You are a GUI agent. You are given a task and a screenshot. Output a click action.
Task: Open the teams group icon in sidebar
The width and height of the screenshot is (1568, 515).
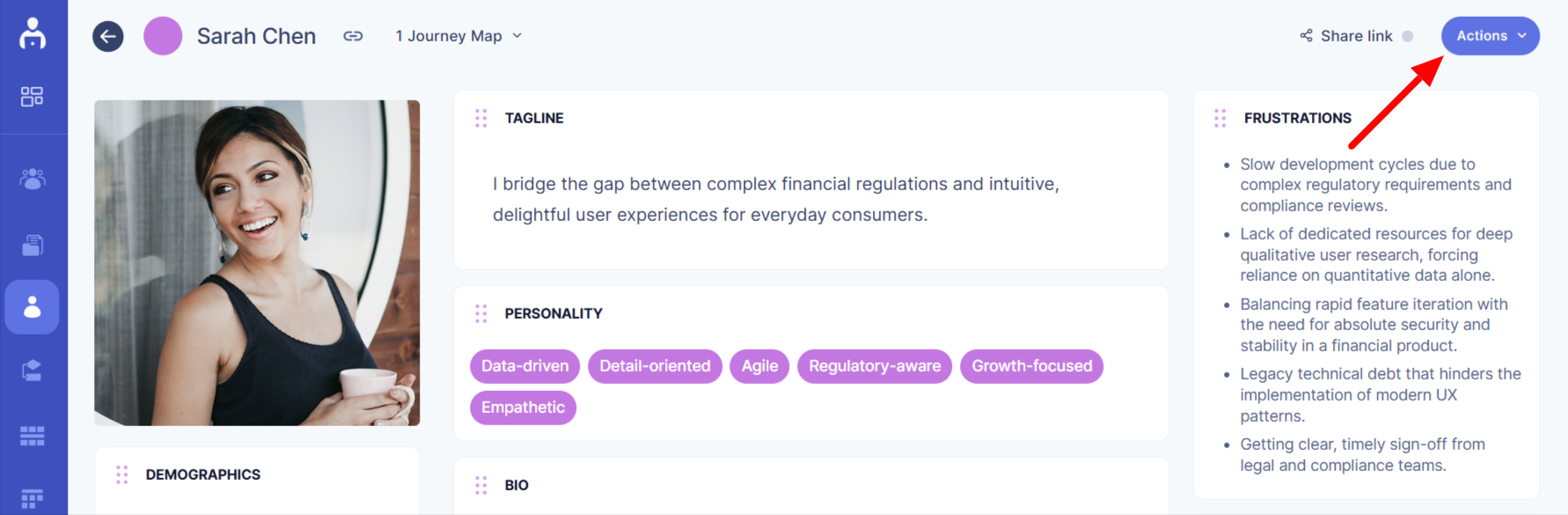tap(33, 179)
